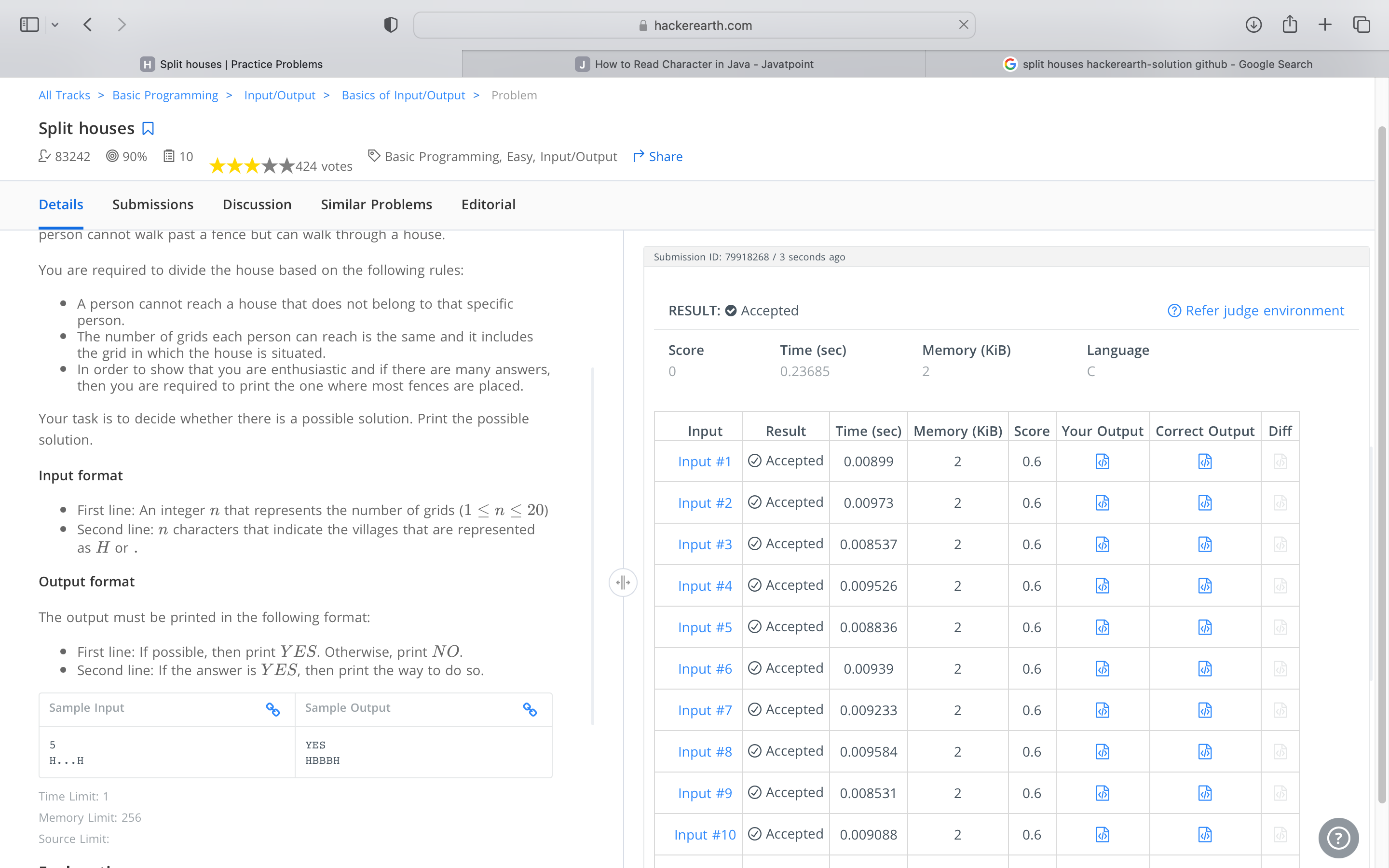Click Refer judge environment link
This screenshot has width=1389, height=868.
pos(1256,311)
